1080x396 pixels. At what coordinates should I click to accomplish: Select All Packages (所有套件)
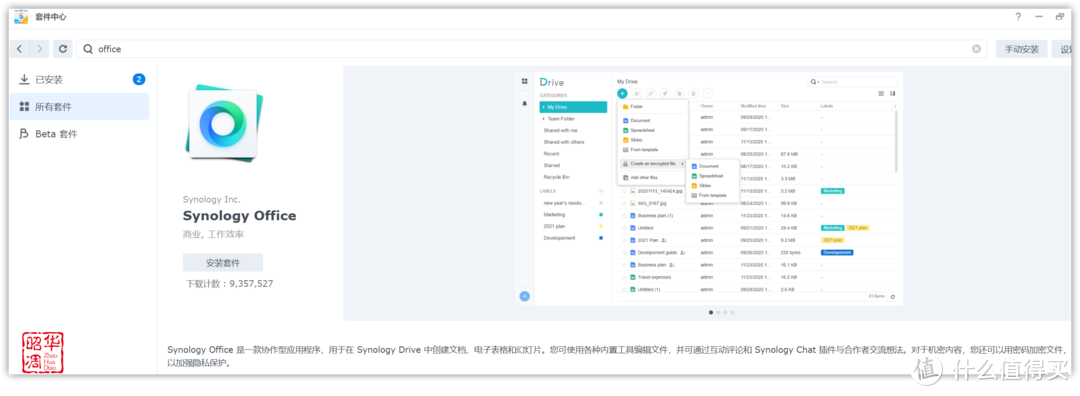pos(79,107)
